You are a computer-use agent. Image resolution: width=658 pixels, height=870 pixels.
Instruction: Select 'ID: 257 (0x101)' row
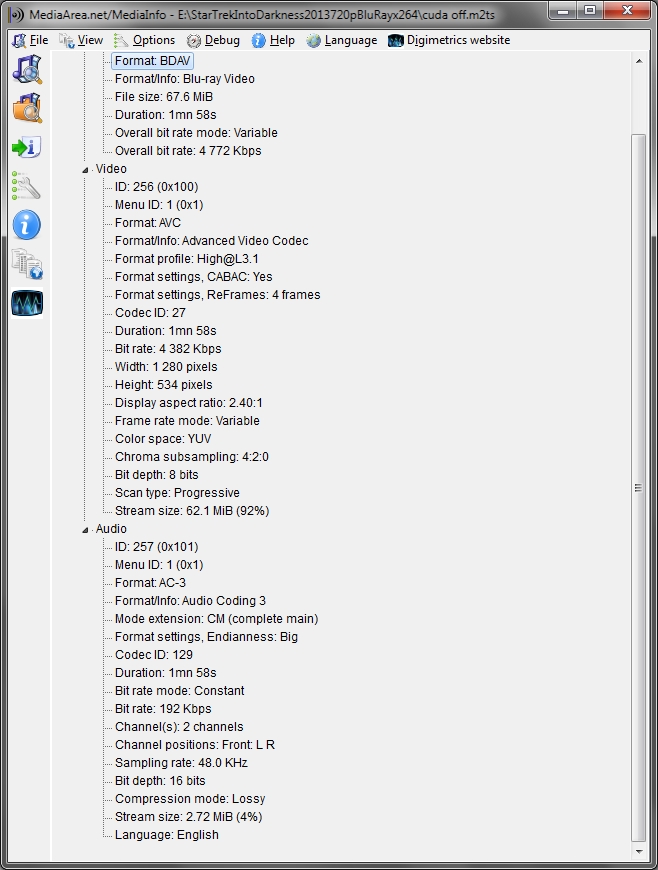[x=156, y=547]
